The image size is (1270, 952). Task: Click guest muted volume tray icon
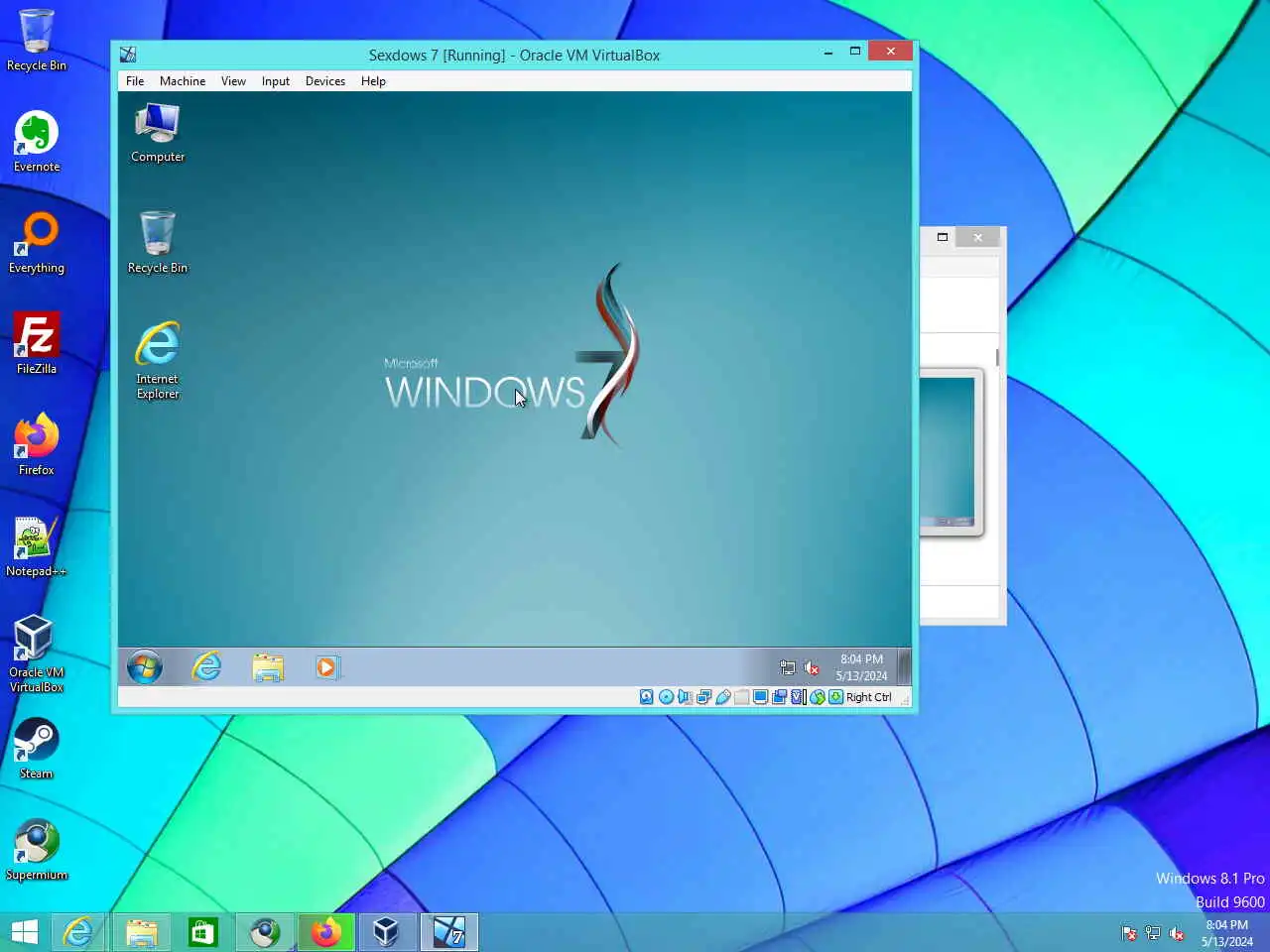click(812, 668)
